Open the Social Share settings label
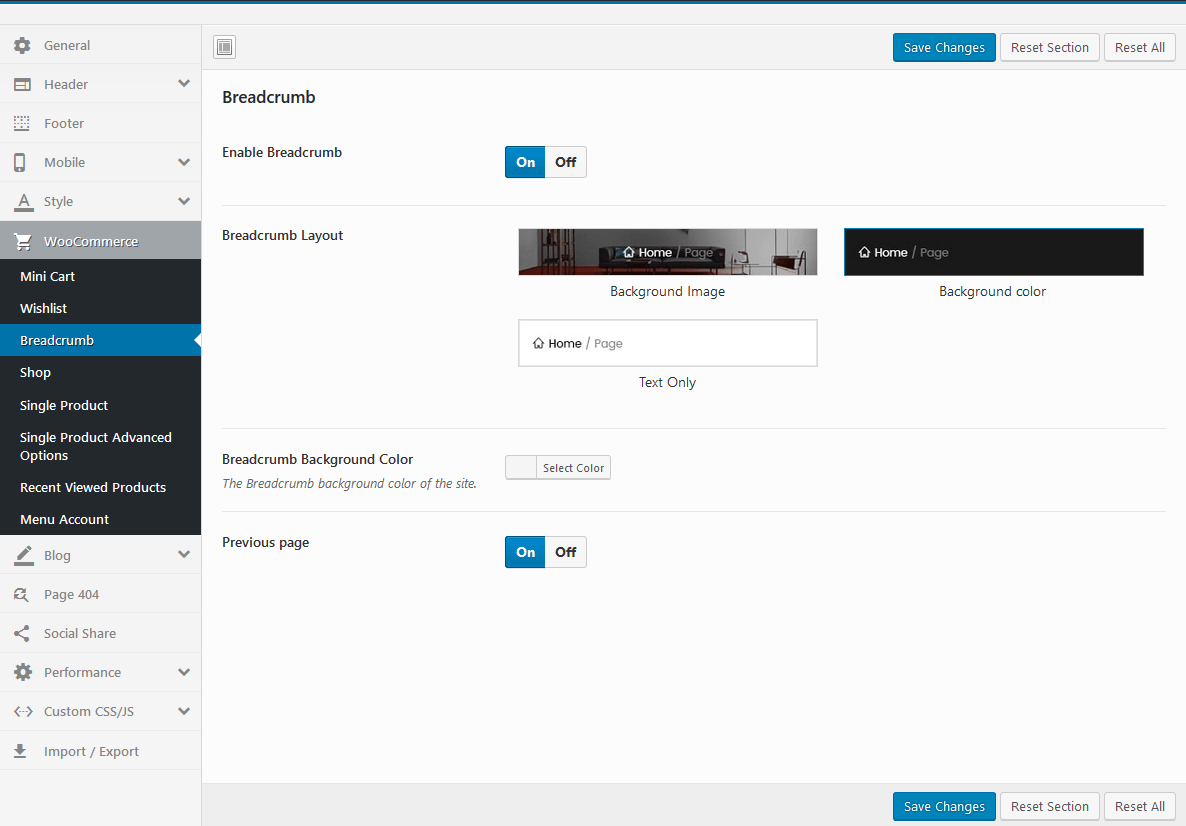The height and width of the screenshot is (826, 1186). pyautogui.click(x=79, y=634)
